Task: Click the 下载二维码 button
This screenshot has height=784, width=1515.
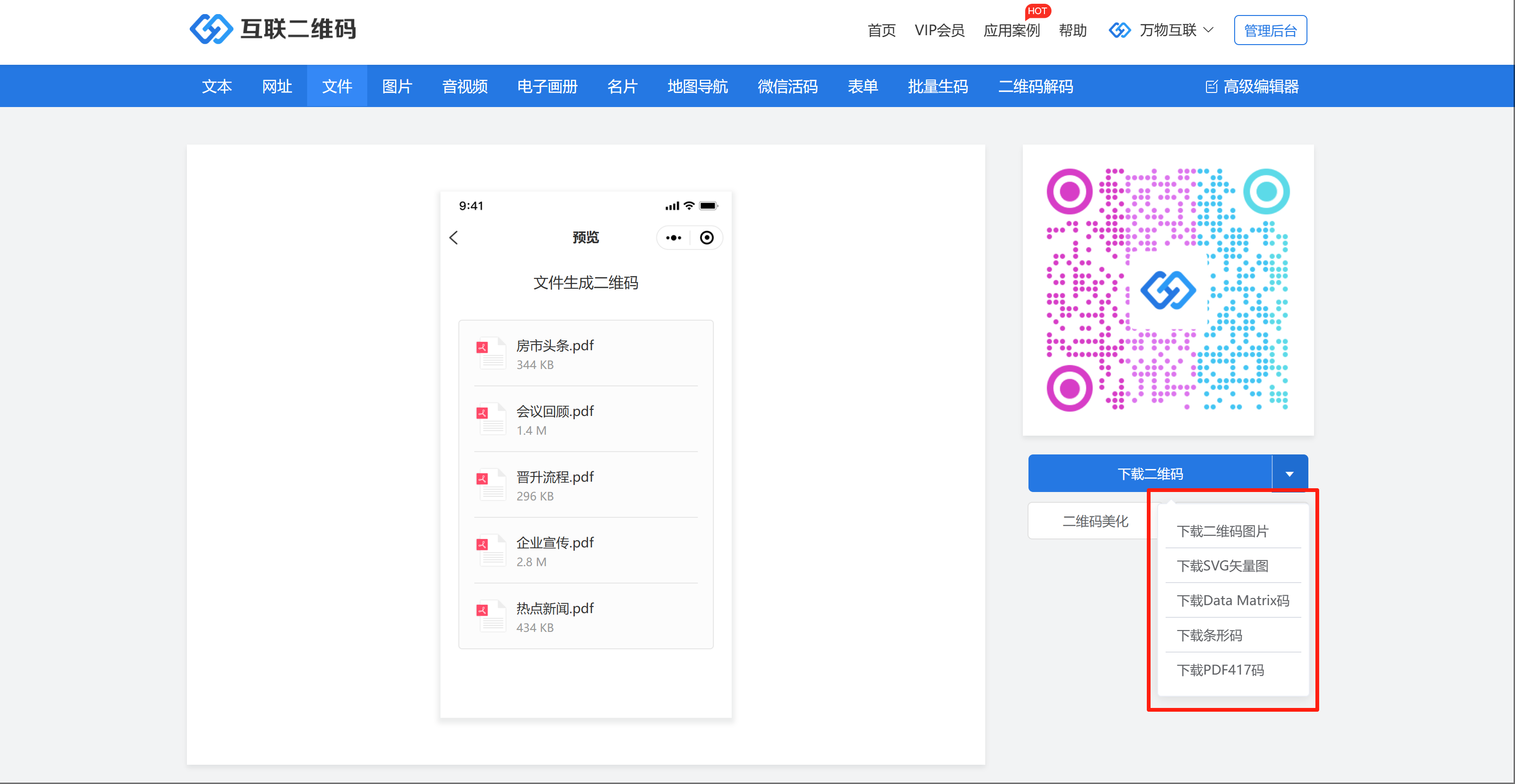Action: 1150,474
